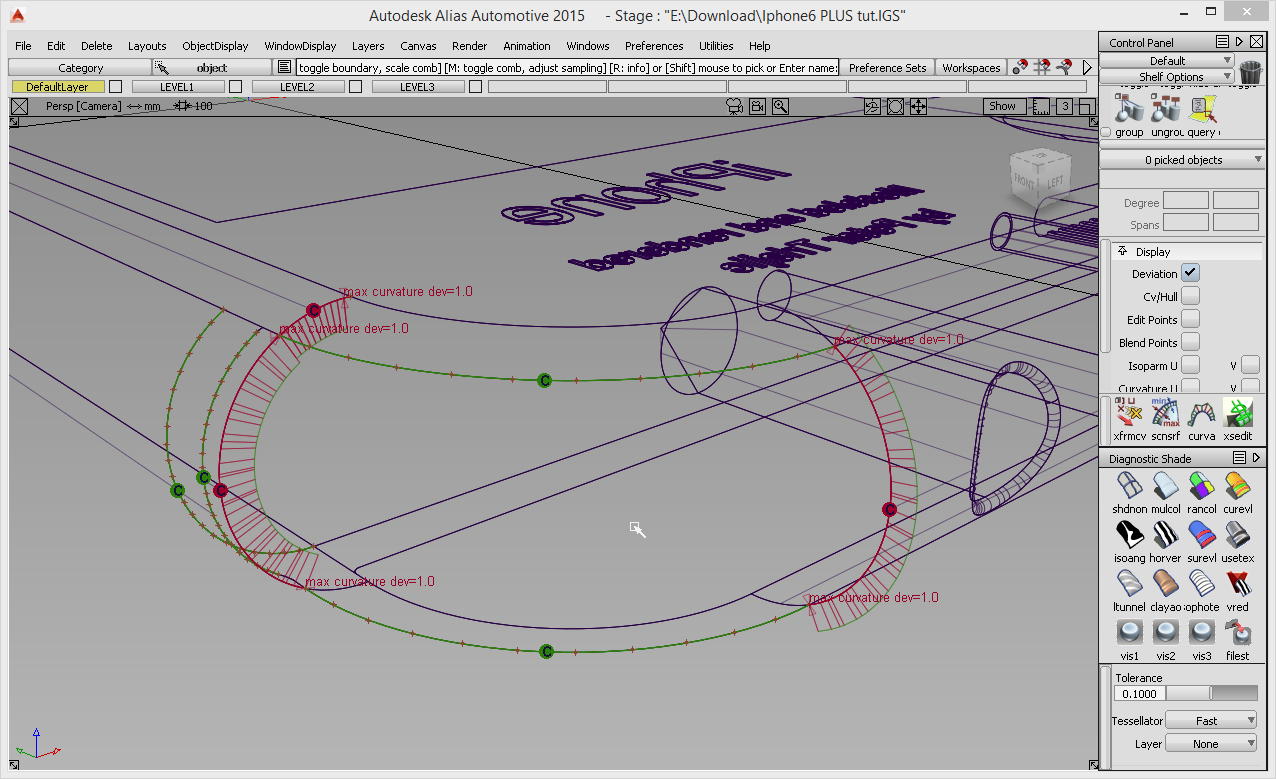This screenshot has width=1276, height=779.
Task: Expand the Diagnostic Shade panel arrow
Action: click(x=1256, y=458)
